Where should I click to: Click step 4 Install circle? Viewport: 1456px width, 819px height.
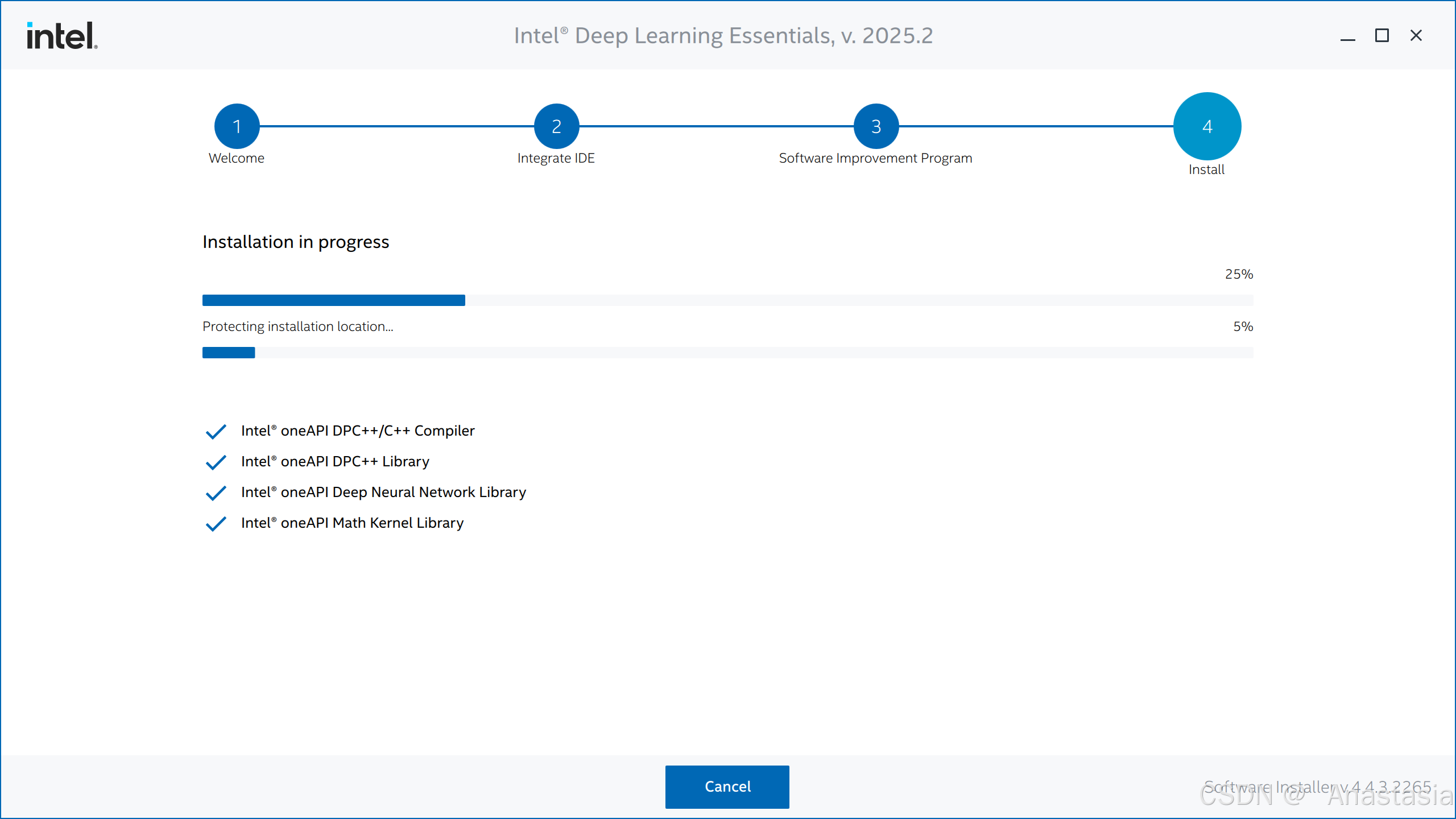(x=1207, y=126)
